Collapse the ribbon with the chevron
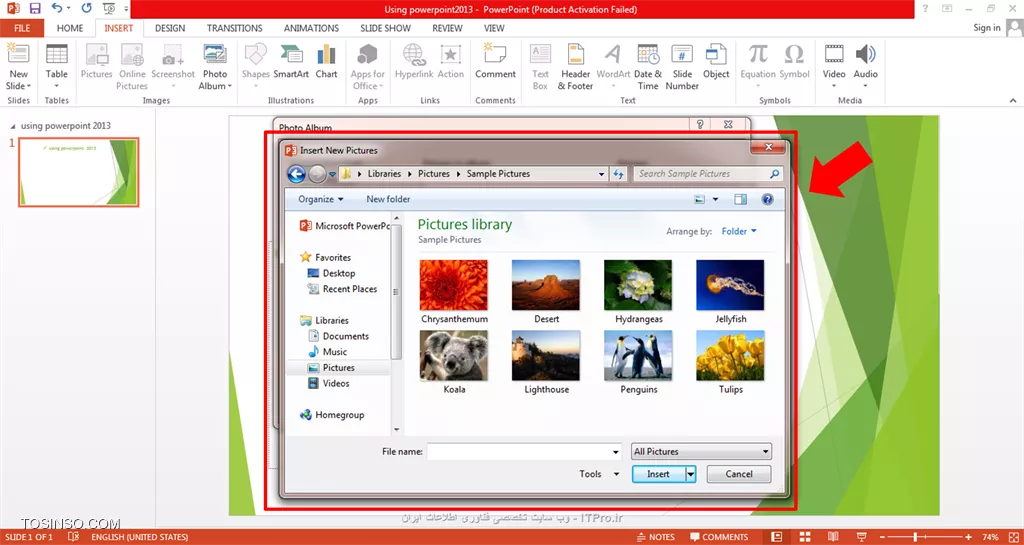Screen dimensions: 1024x545 pyautogui.click(x=1013, y=101)
